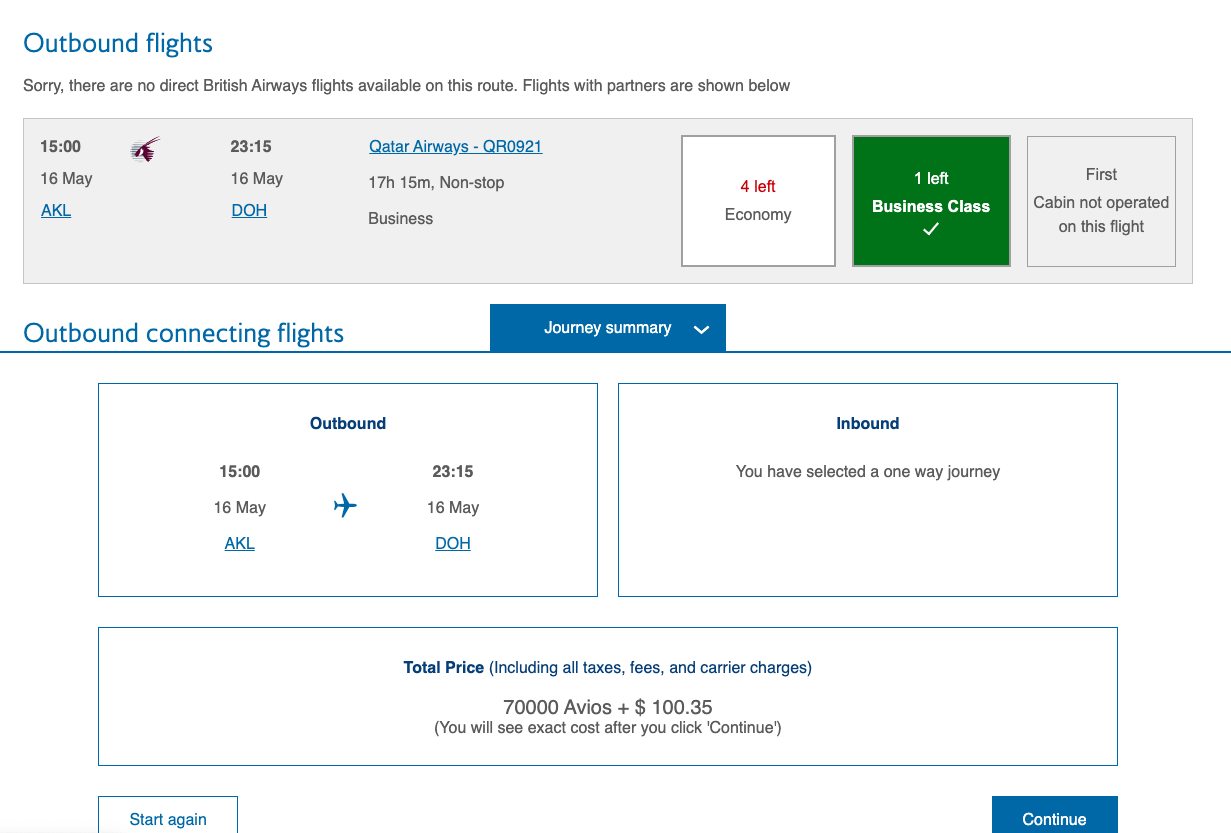Click the airplane icon in Outbound summary

tap(345, 506)
